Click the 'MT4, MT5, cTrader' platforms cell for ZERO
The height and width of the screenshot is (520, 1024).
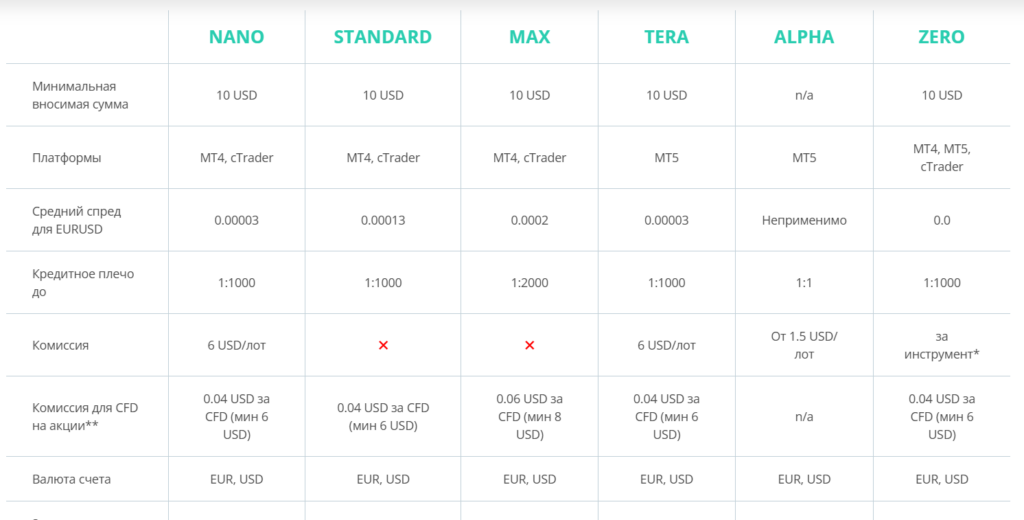pos(941,158)
